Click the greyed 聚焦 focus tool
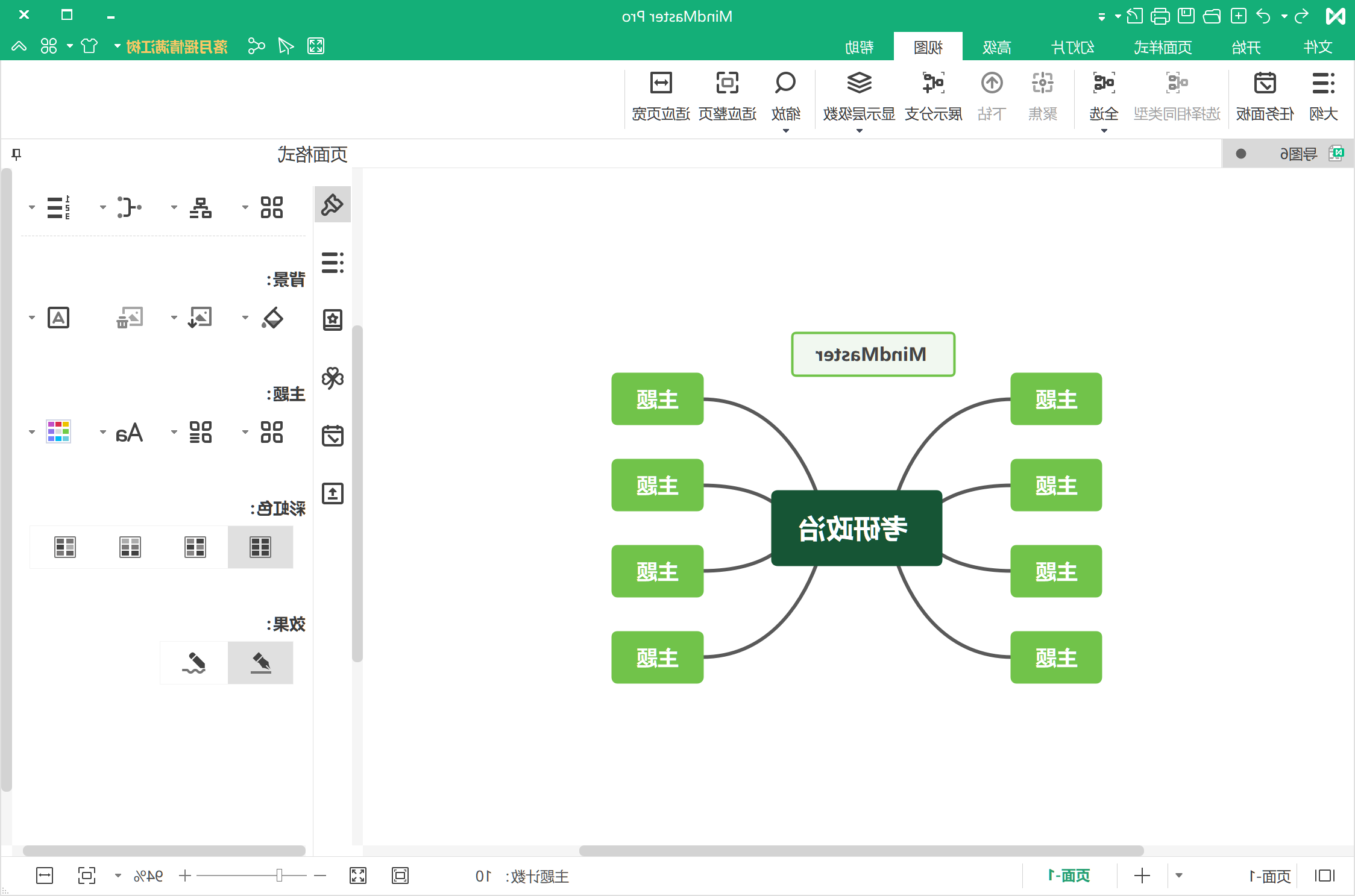 pyautogui.click(x=1042, y=96)
